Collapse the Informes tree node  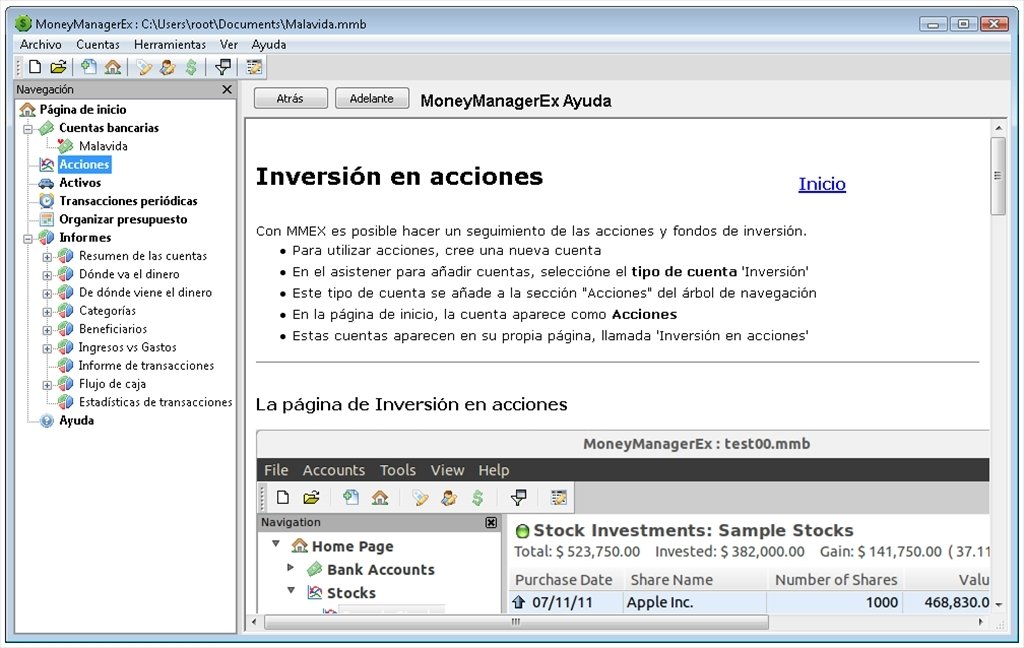coord(28,238)
